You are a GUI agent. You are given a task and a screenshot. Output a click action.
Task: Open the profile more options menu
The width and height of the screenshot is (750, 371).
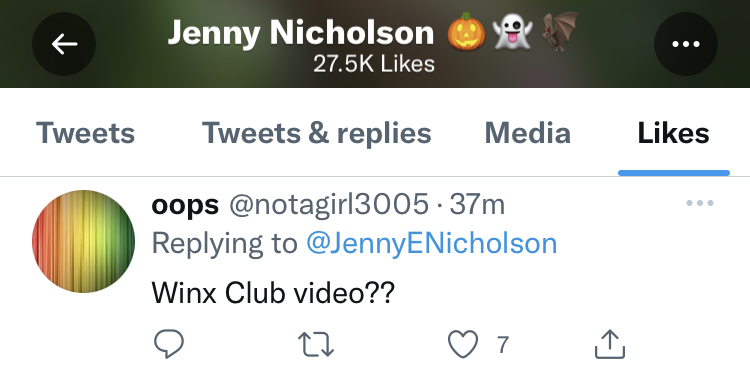click(x=685, y=44)
